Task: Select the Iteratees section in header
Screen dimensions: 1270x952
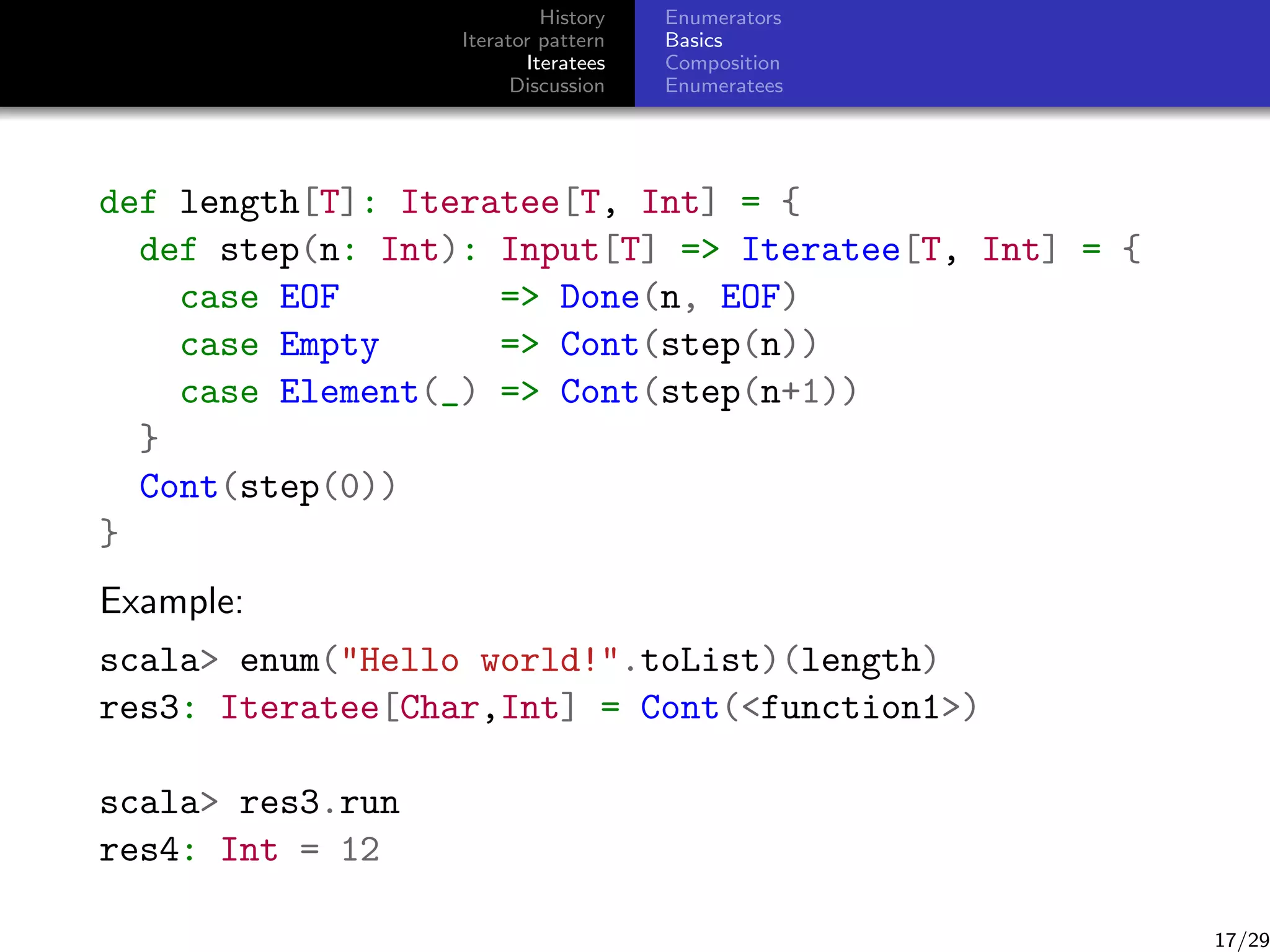Action: [x=566, y=63]
